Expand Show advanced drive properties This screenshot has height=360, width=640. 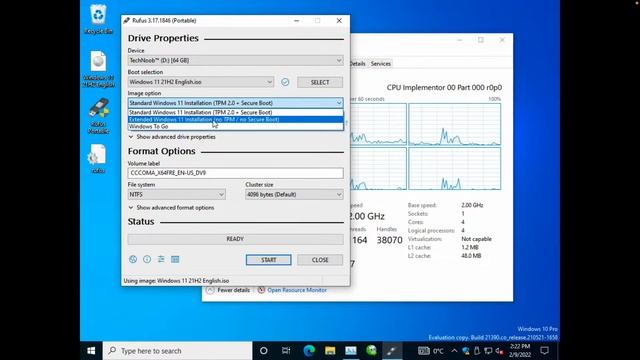(x=172, y=137)
